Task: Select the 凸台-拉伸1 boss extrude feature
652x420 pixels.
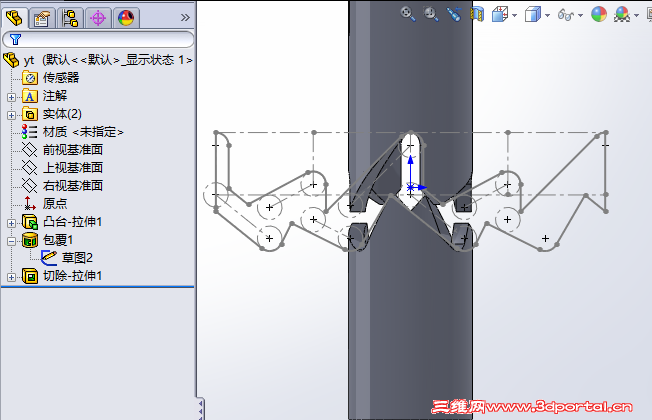Action: pyautogui.click(x=62, y=222)
